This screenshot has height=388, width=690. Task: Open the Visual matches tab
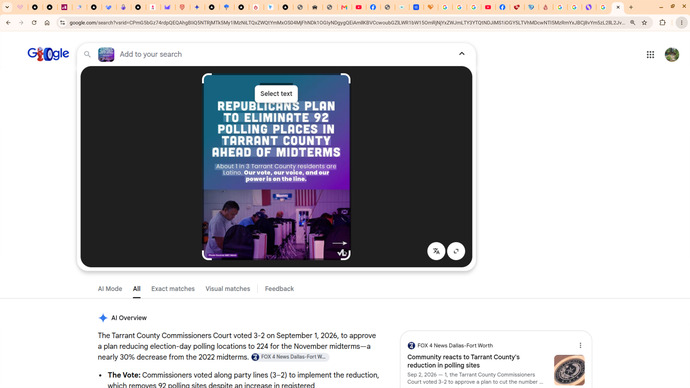228,289
